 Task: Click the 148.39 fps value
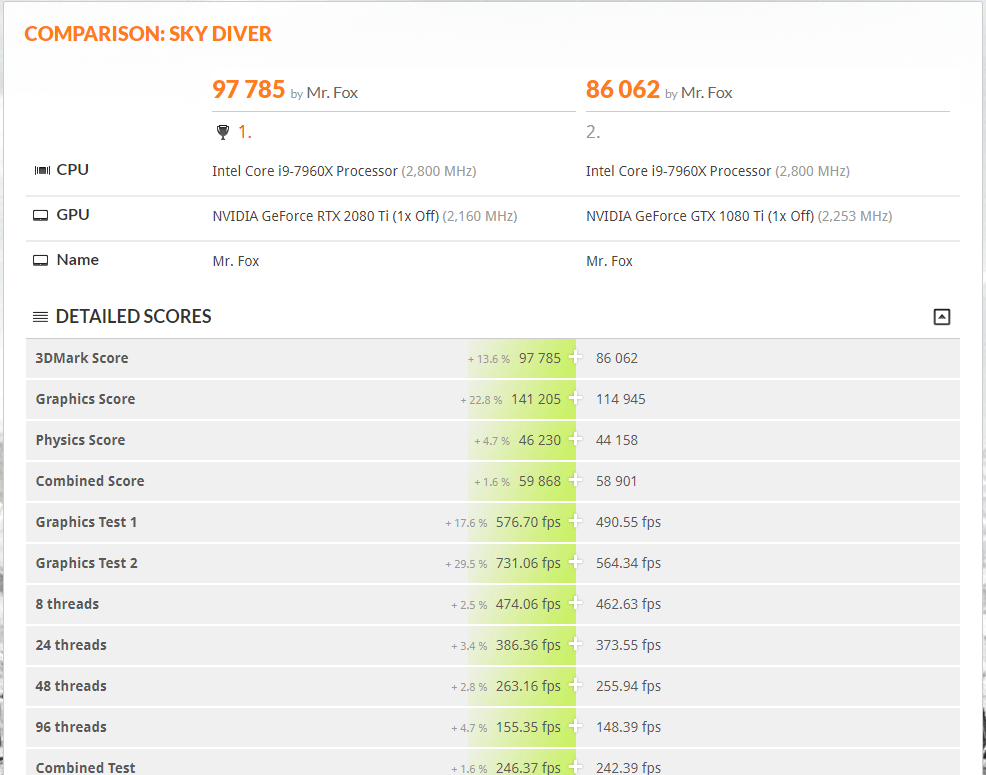tap(628, 727)
